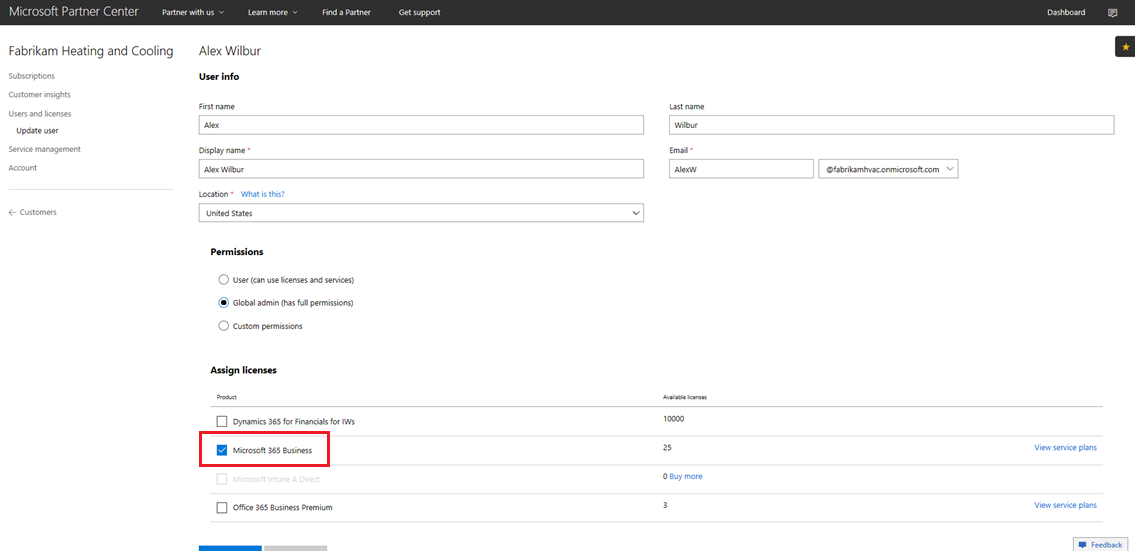
Task: Click the Buy more link
Action: coord(685,476)
